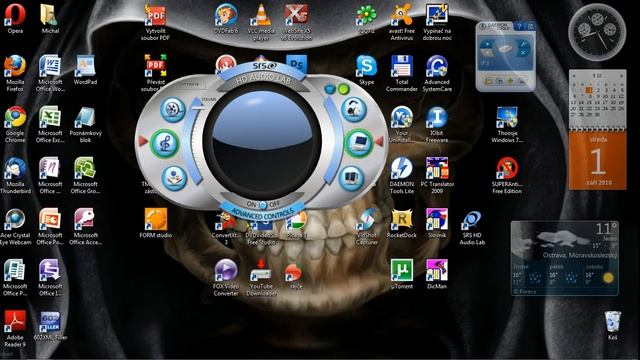
Task: Launch DVDFab 6 shortcut
Action: click(226, 18)
